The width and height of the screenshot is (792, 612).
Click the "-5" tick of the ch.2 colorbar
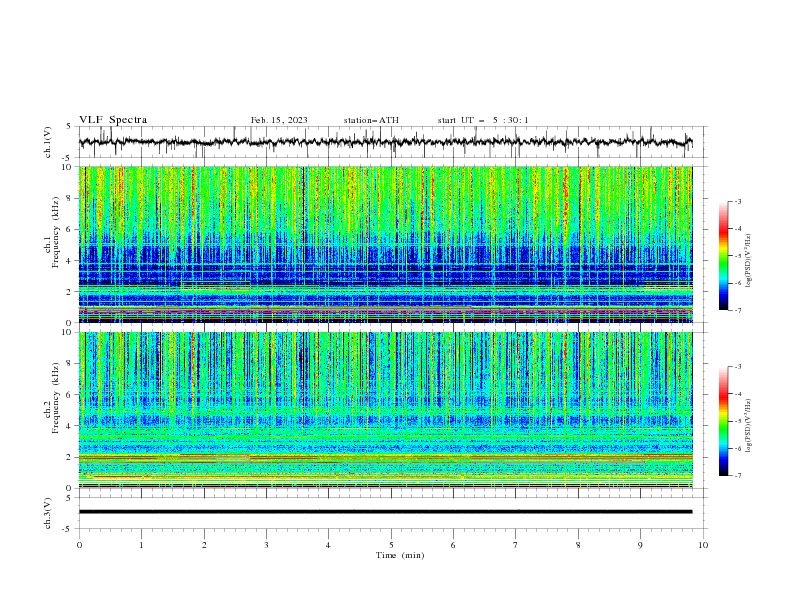pyautogui.click(x=737, y=421)
